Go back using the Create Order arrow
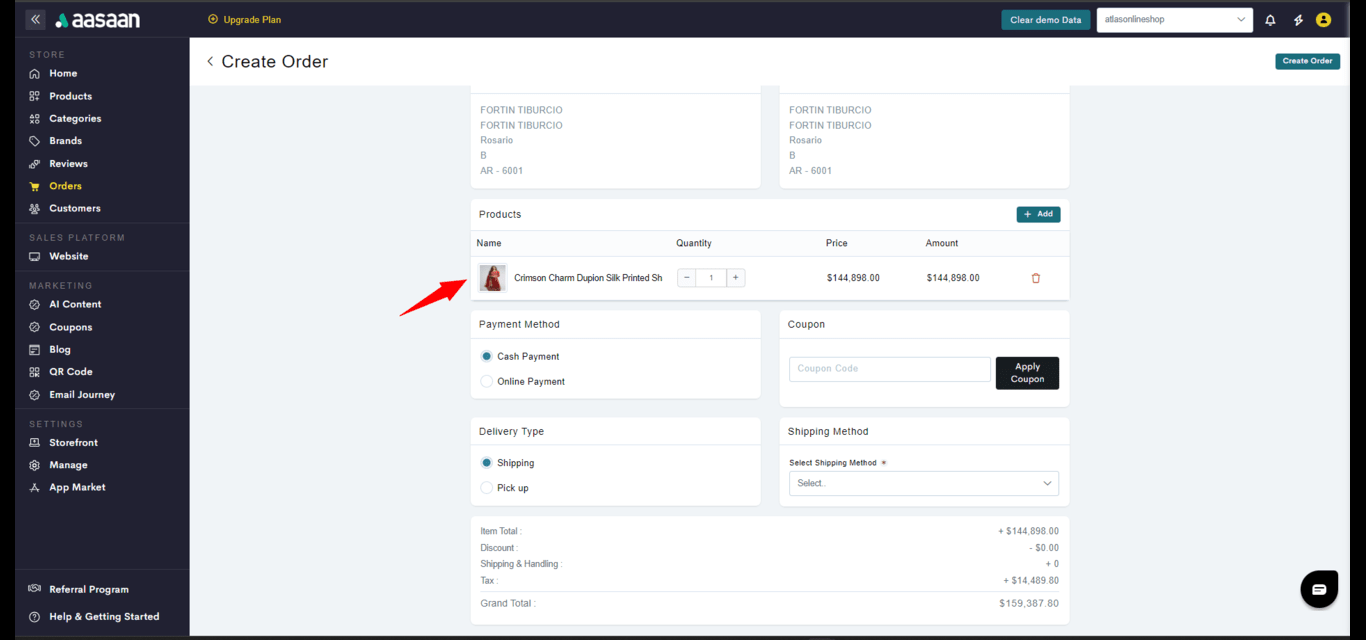This screenshot has width=1366, height=640. [x=210, y=62]
